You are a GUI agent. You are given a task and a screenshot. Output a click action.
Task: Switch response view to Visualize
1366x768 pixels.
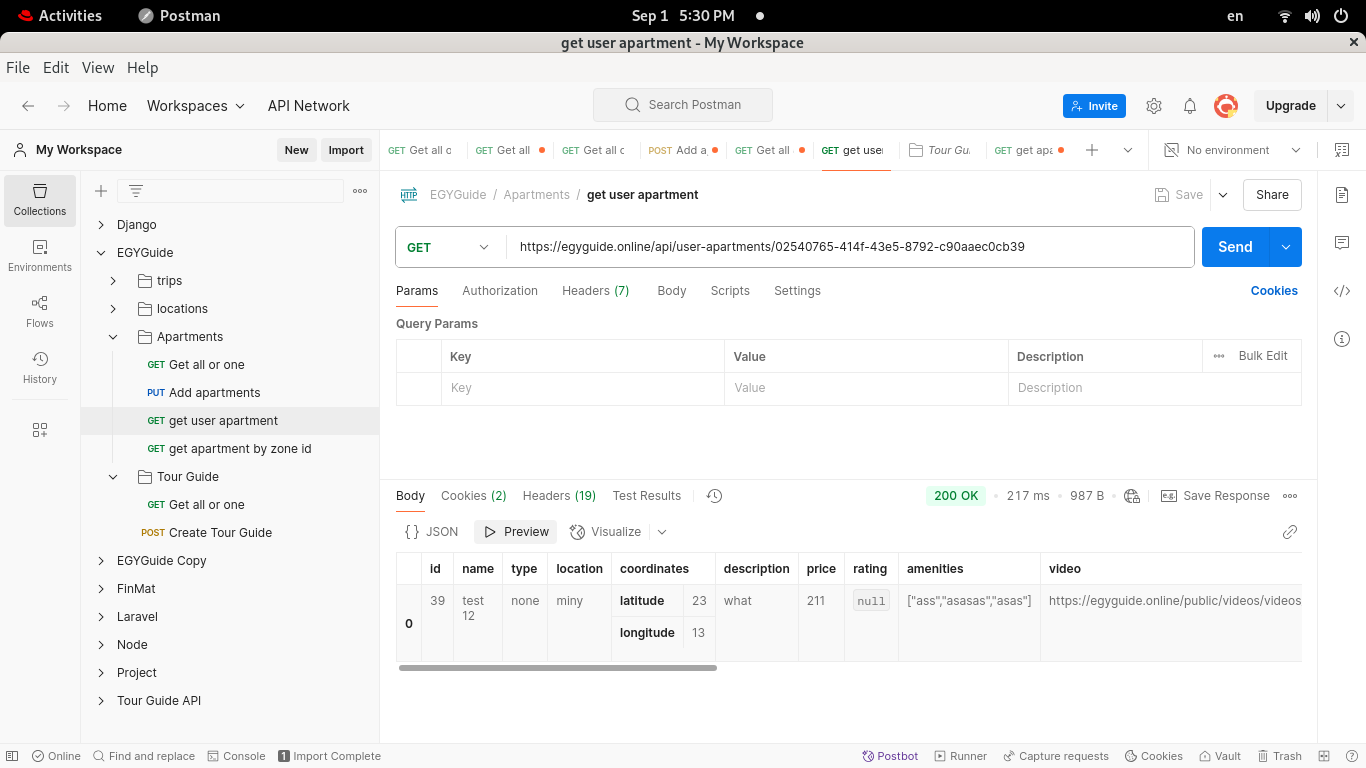click(x=606, y=532)
